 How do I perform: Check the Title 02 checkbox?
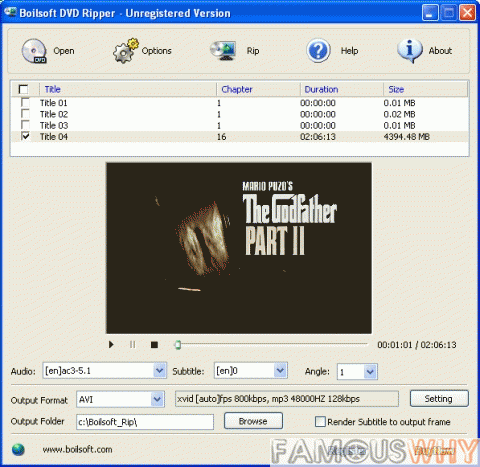[25, 114]
